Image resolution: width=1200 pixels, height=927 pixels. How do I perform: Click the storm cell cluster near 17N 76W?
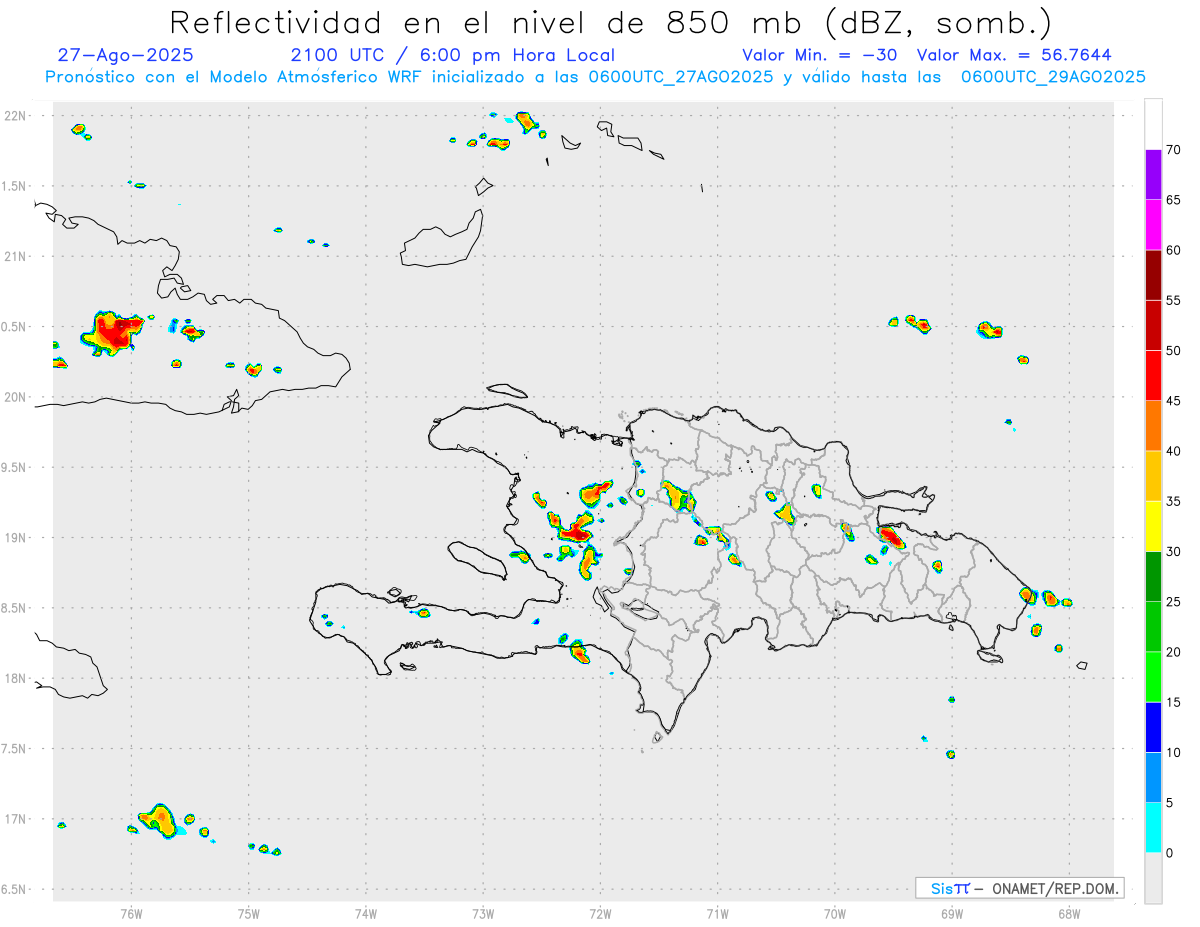tap(158, 820)
